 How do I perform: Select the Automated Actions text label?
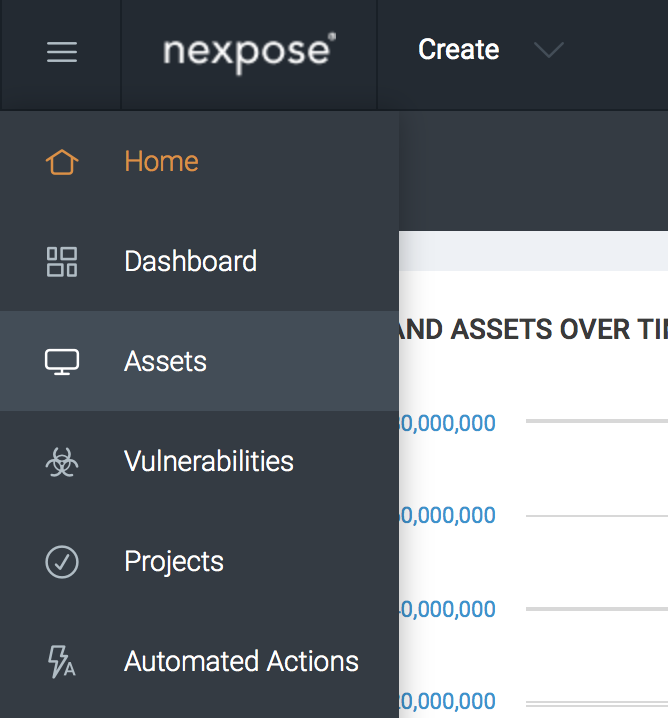point(241,662)
